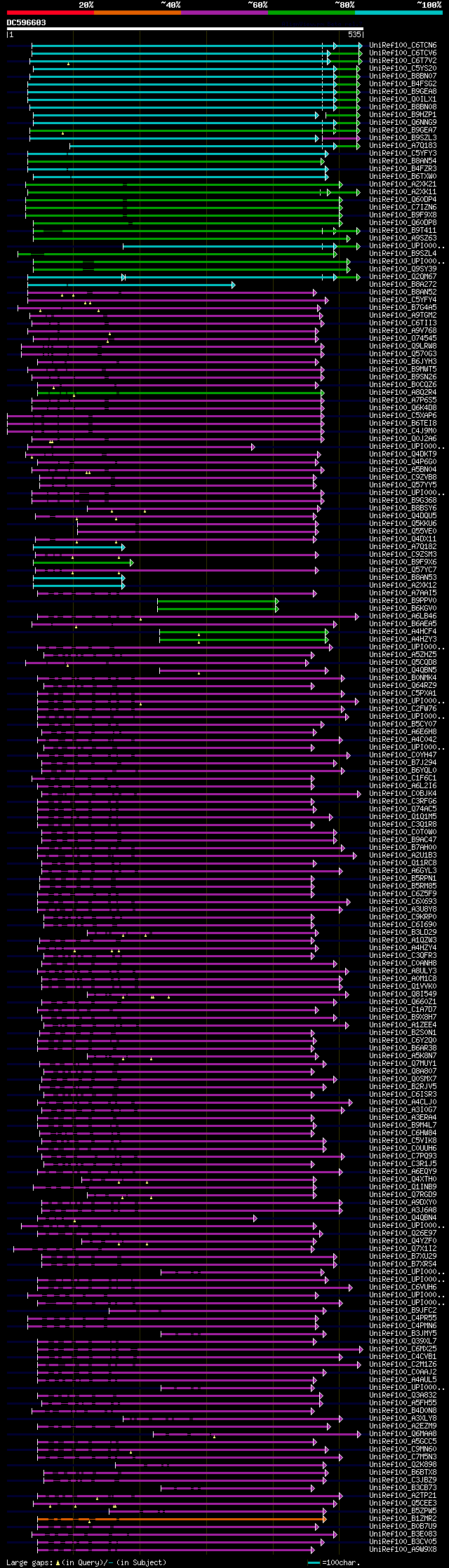This screenshot has height=1568, width=449.
Task: Select hit label UniRef100_Q74AC5
Action: 403,809
